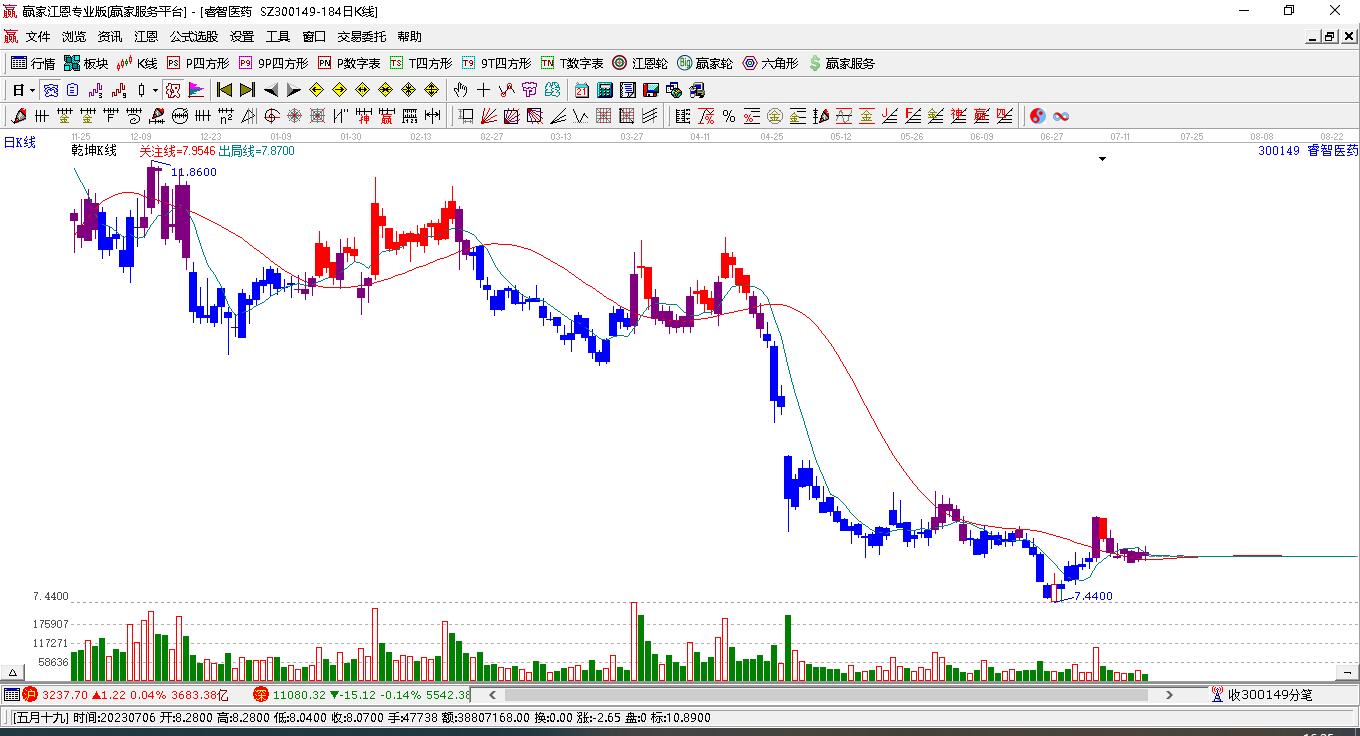The width and height of the screenshot is (1360, 736).
Task: Toggle the K线 candlestick view button
Action: point(137,63)
